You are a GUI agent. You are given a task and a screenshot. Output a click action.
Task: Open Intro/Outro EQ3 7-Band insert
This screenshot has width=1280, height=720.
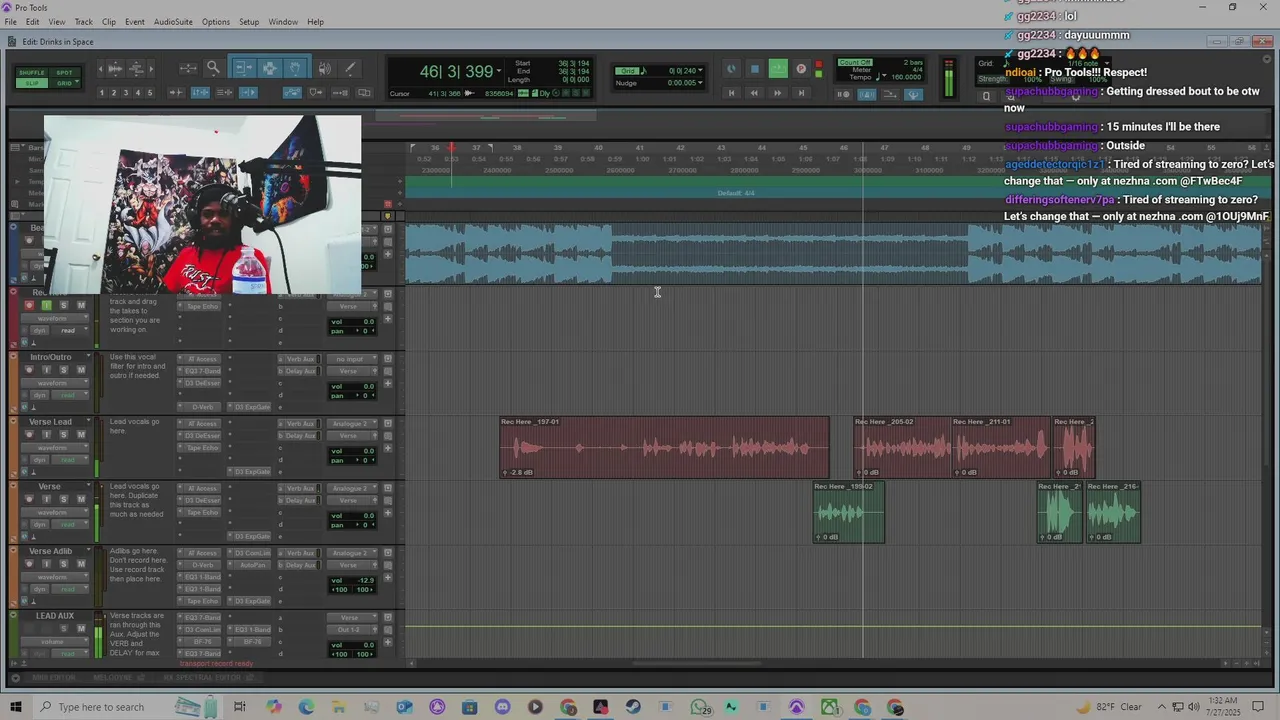203,371
